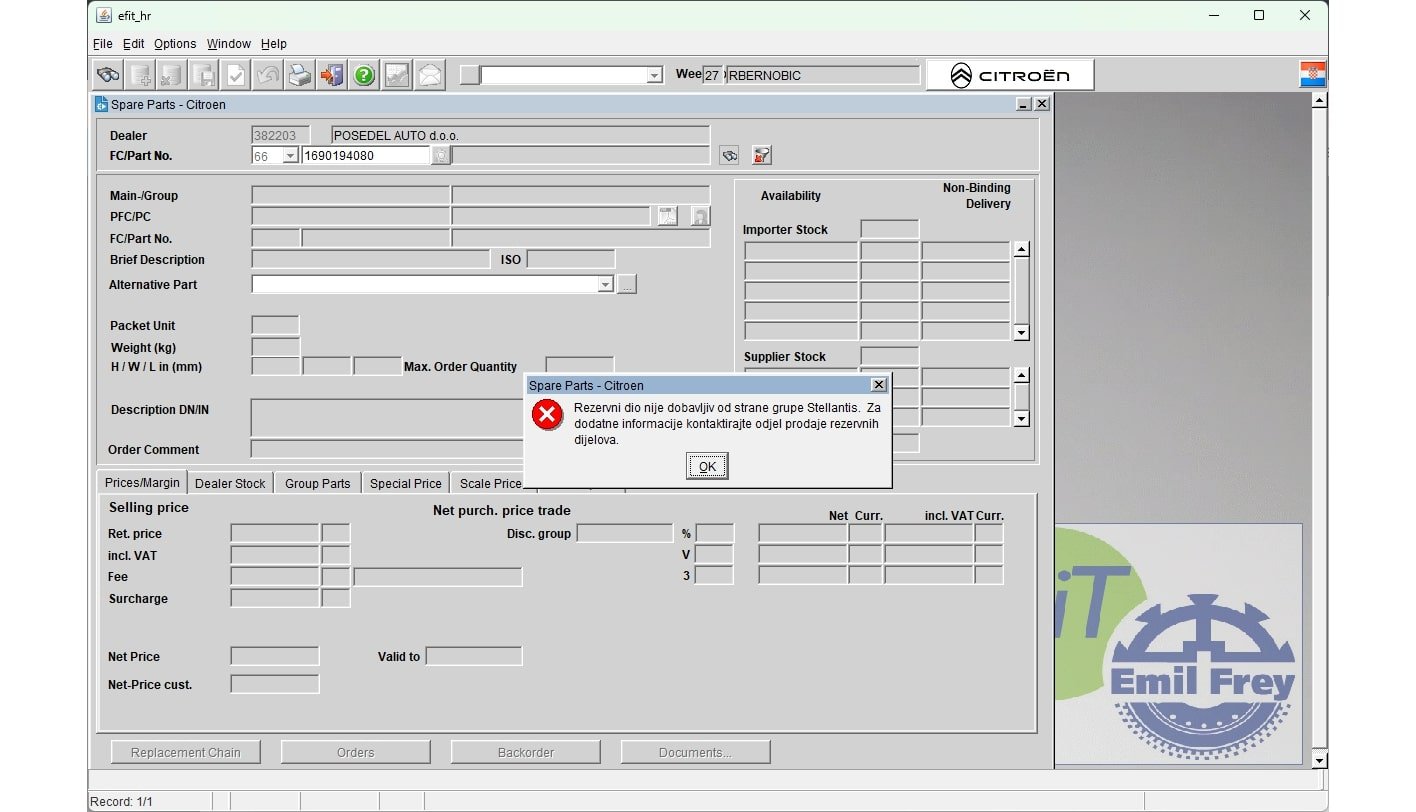Click the Croatian flag icon
The width and height of the screenshot is (1416, 812).
(x=1313, y=74)
